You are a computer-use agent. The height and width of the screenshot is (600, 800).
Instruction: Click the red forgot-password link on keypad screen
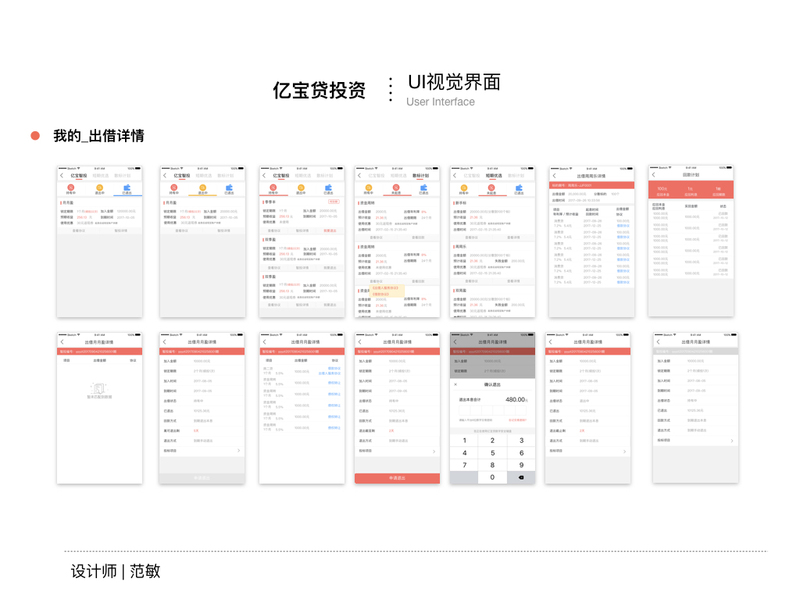(x=517, y=420)
